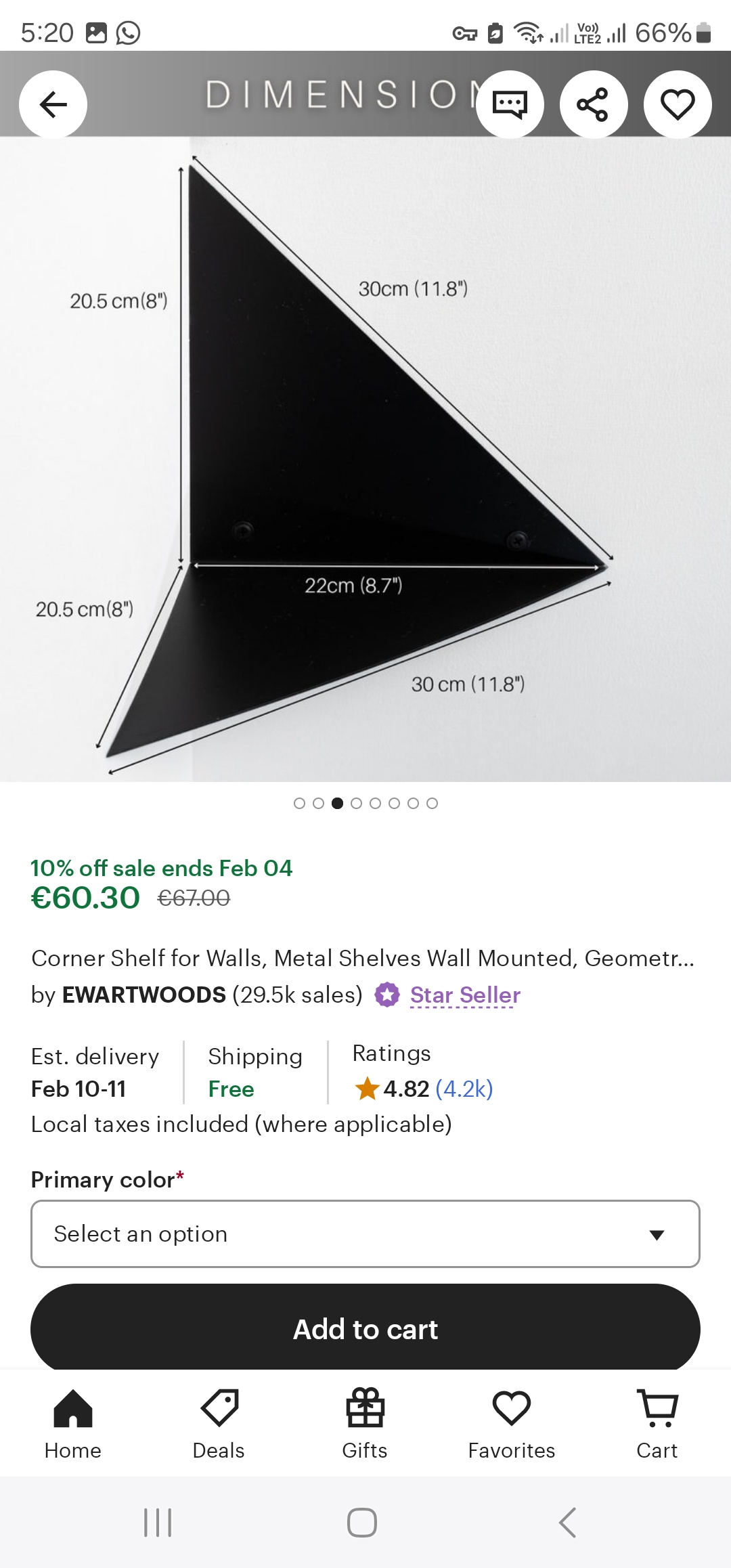The height and width of the screenshot is (1568, 731).
Task: Open the Home tab
Action: click(x=72, y=1423)
